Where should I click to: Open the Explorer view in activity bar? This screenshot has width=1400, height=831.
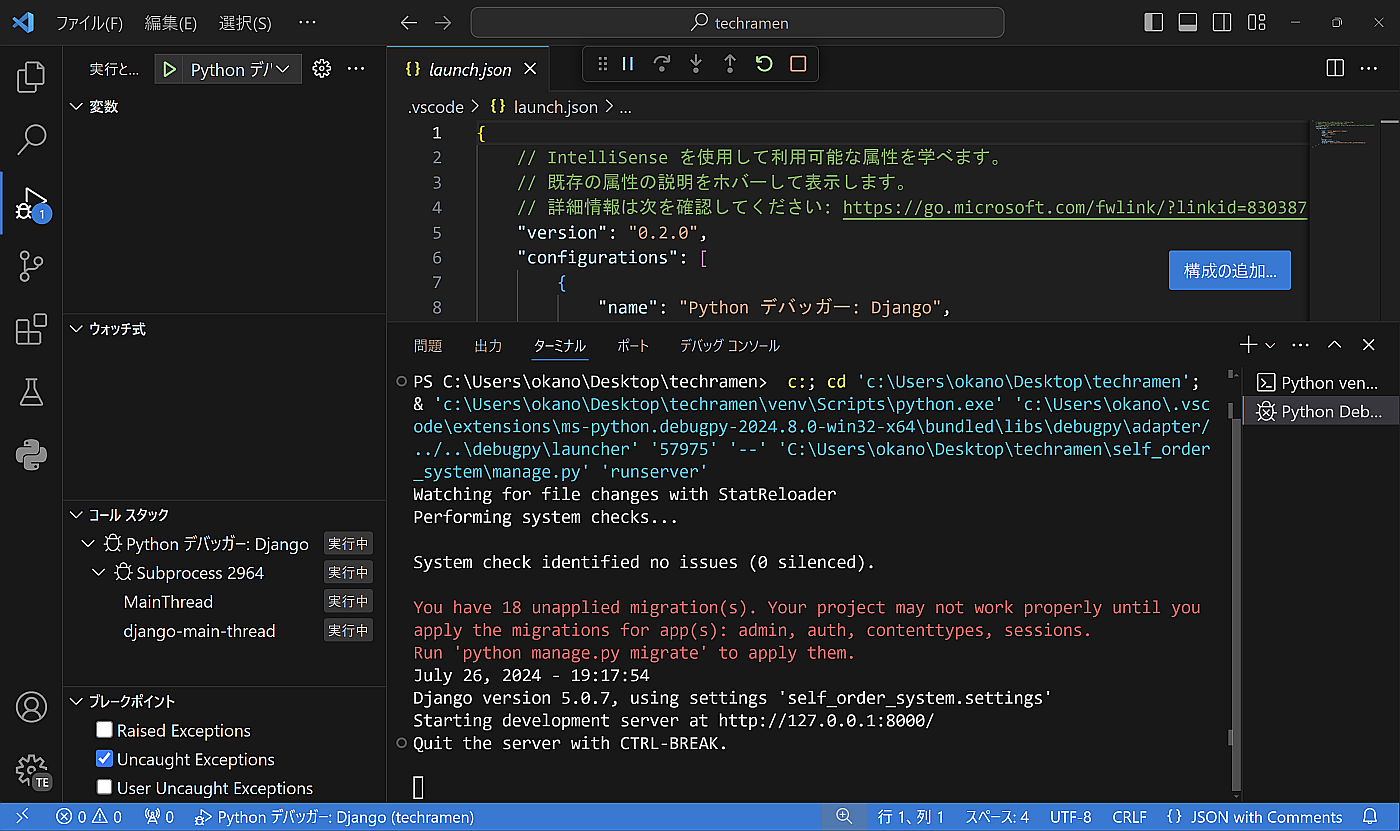click(x=31, y=76)
